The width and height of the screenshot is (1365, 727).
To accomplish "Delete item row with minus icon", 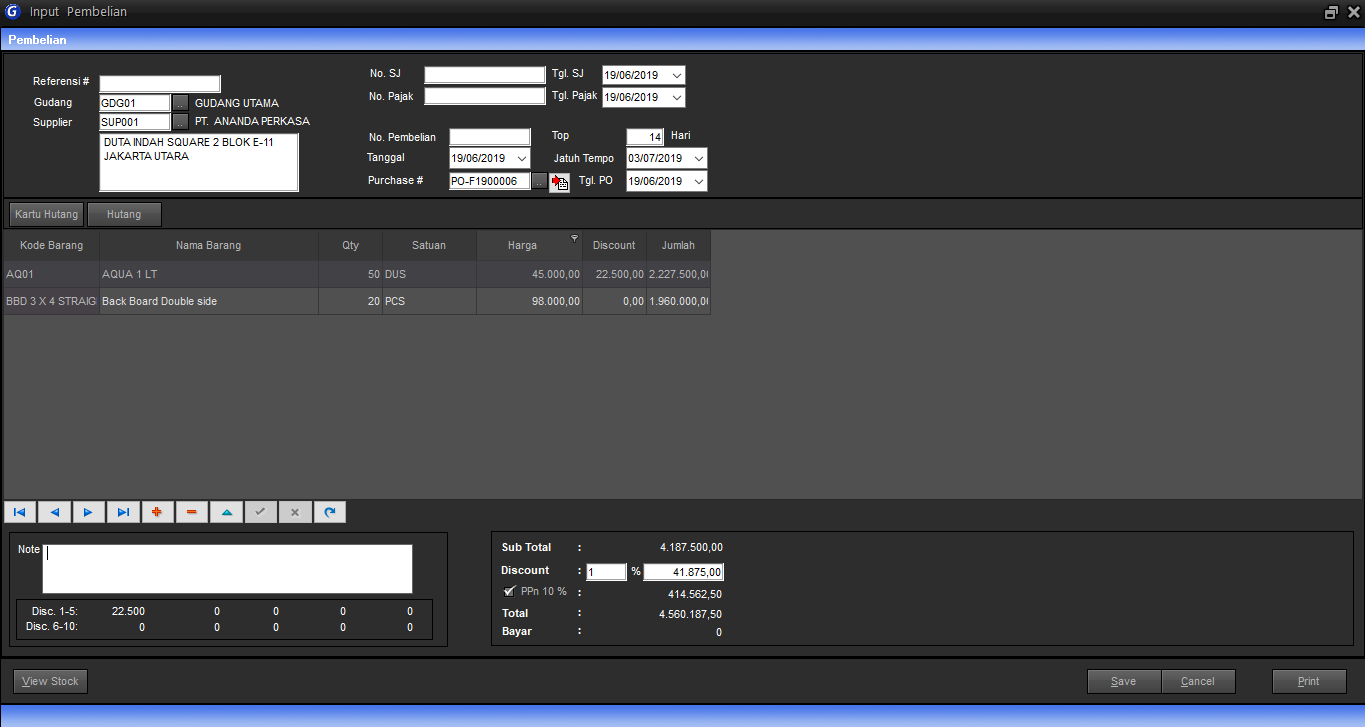I will coord(191,512).
